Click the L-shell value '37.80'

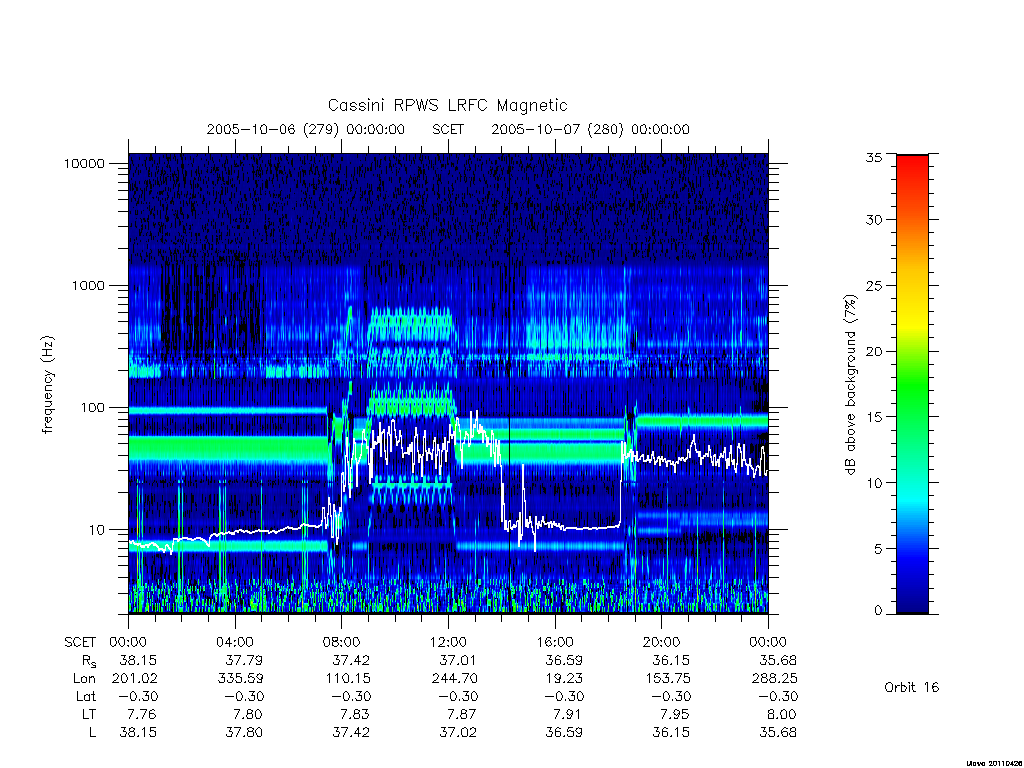(244, 733)
